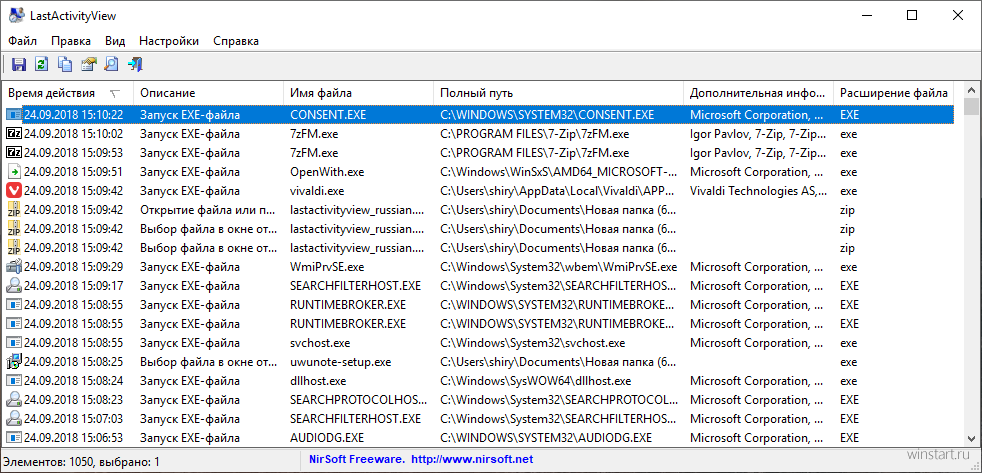The image size is (982, 473).
Task: Click the AUDIODG.EXE row icon
Action: [14, 437]
